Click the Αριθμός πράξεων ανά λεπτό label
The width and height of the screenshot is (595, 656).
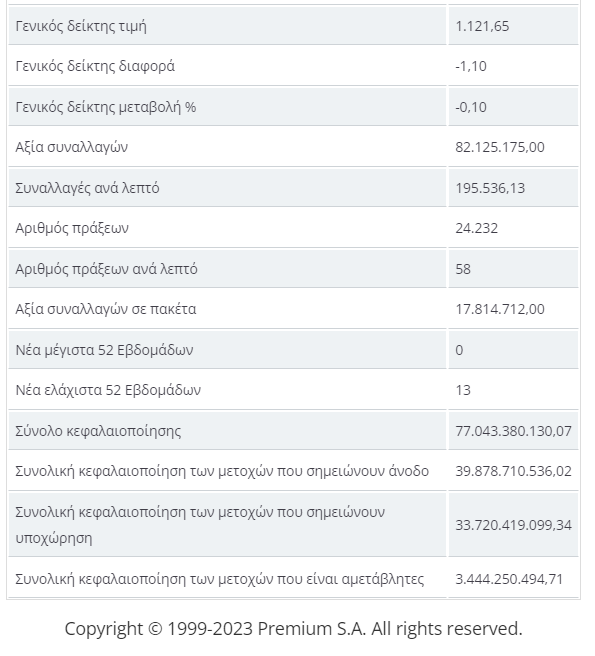coord(106,269)
